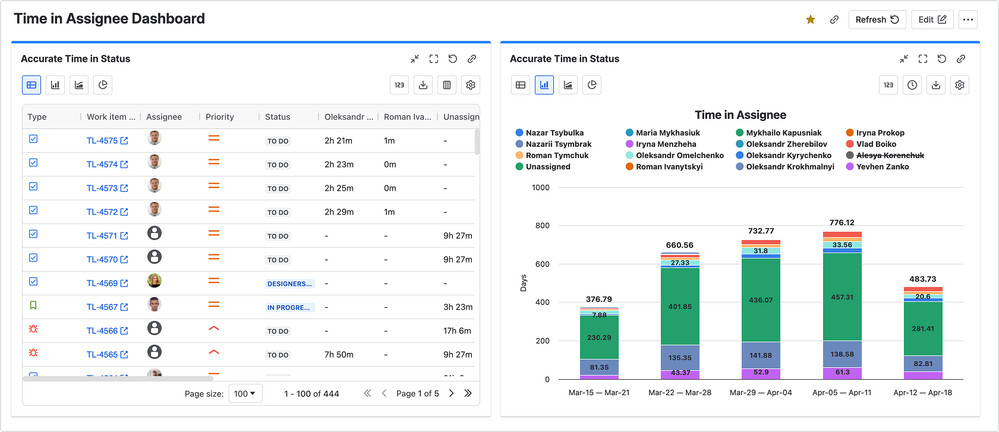Viewport: 999px width, 432px height.
Task: Go to next page in table pagination
Action: point(452,393)
